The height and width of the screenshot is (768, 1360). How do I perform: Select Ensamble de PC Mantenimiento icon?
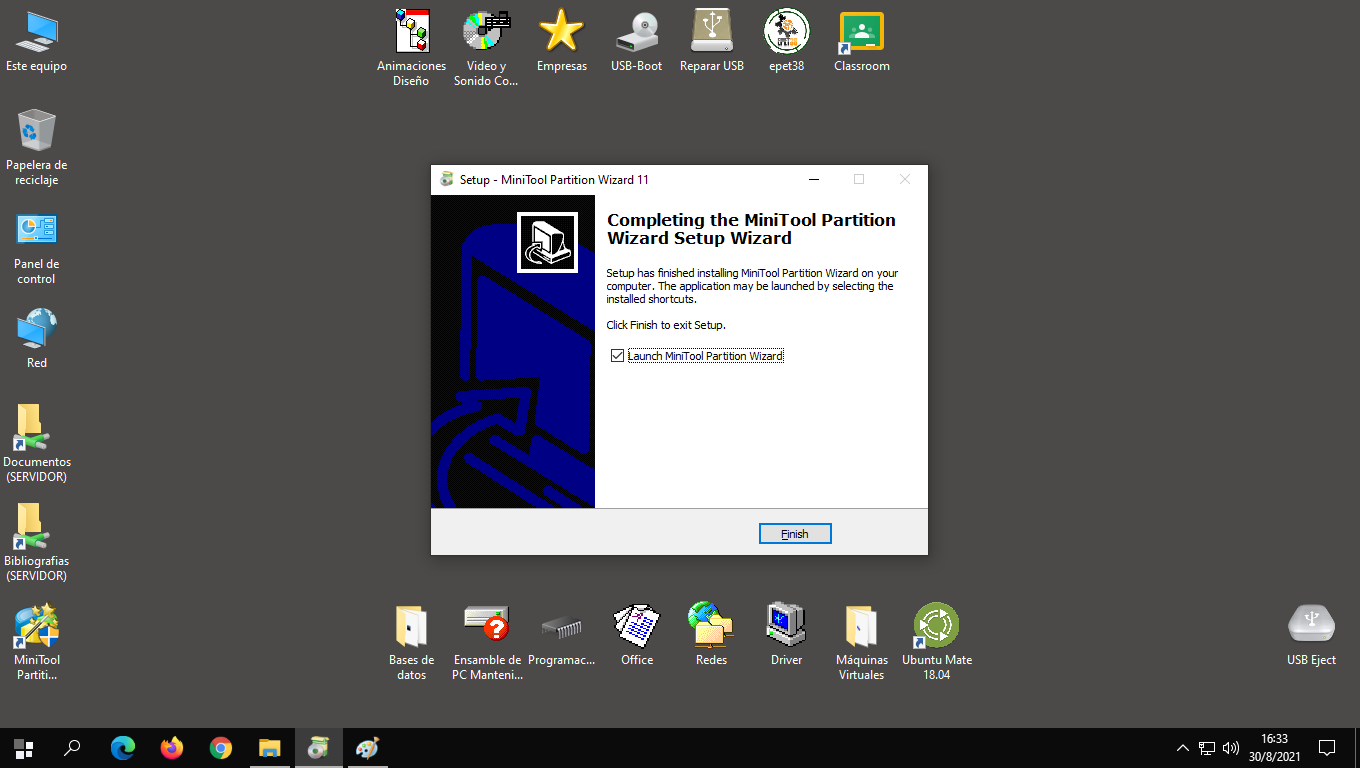click(x=487, y=642)
